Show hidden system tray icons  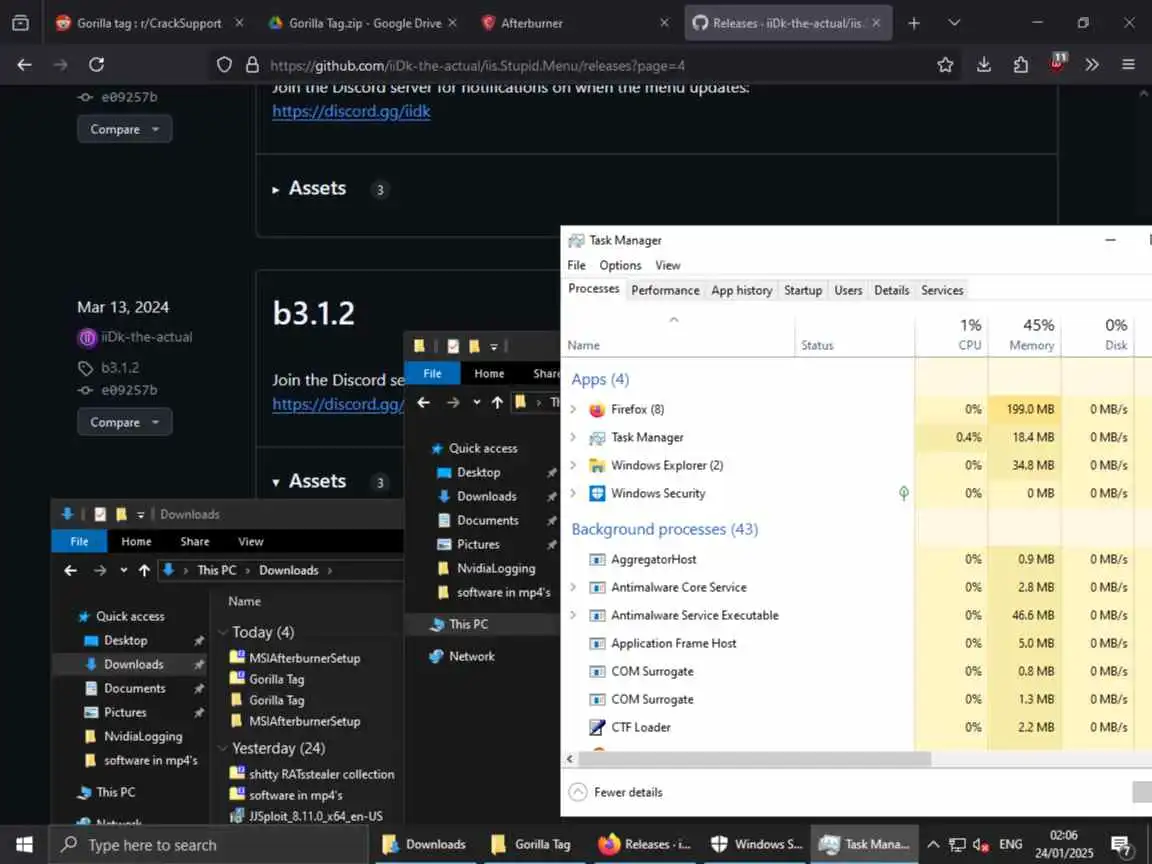[x=933, y=844]
